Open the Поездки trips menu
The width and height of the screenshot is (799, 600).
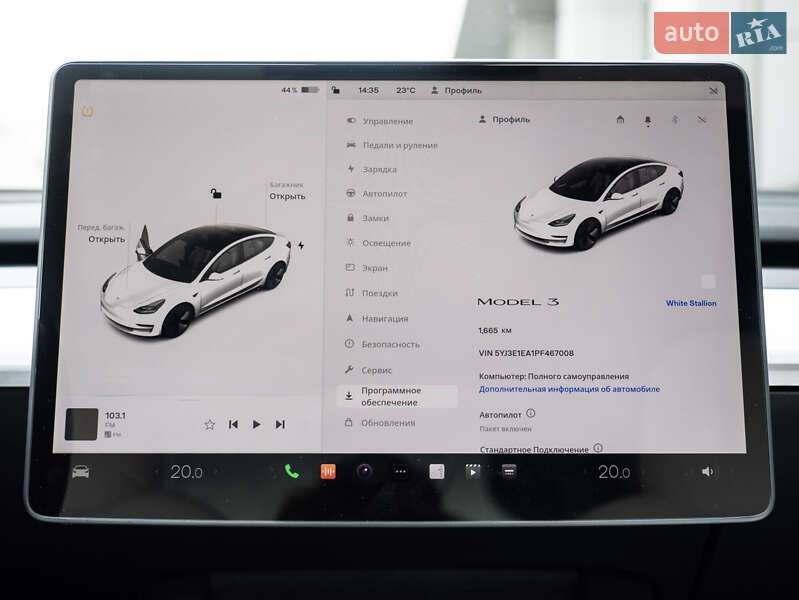tap(371, 293)
